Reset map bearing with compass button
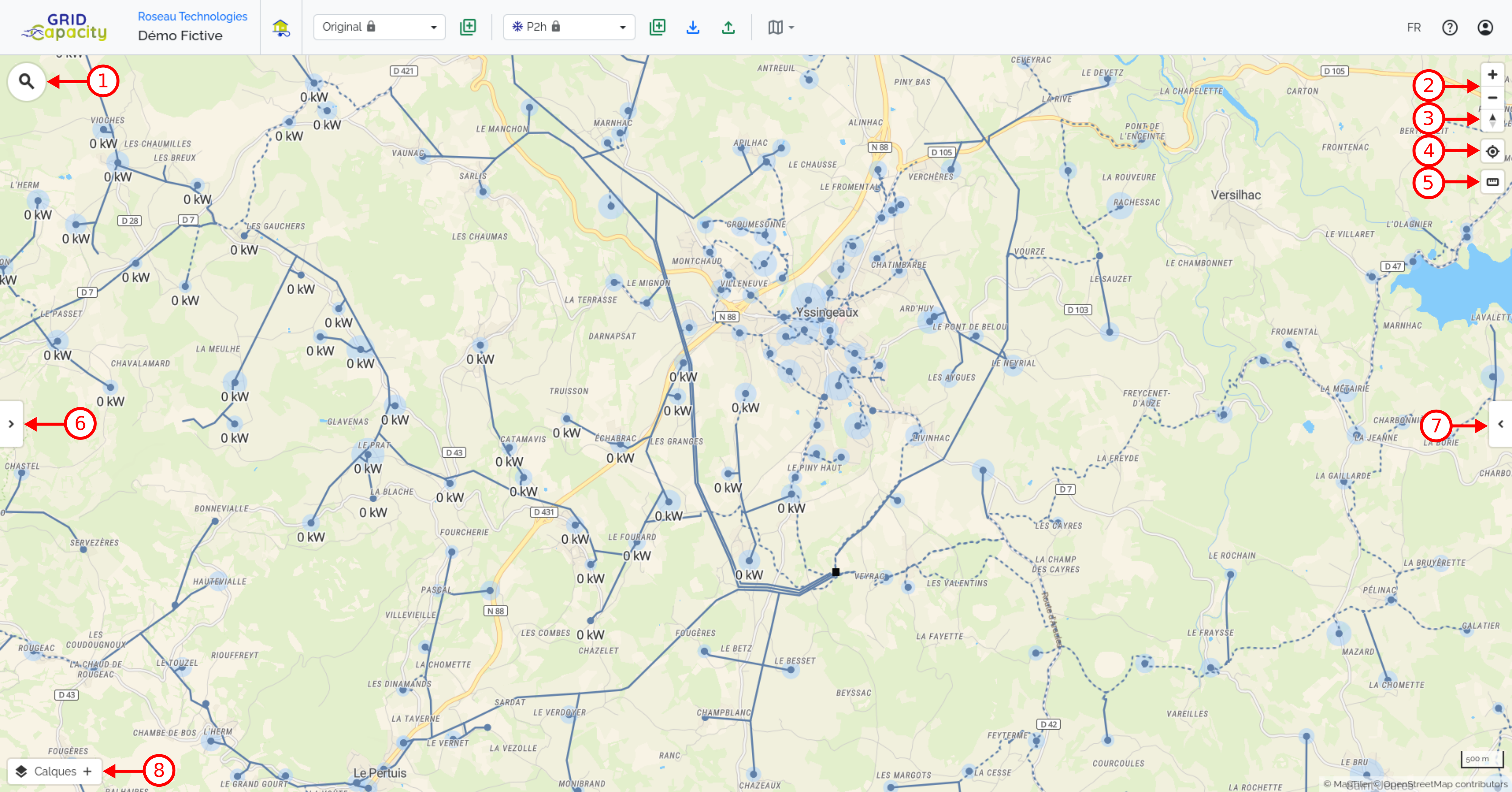Viewport: 1512px width, 792px height. click(1492, 120)
